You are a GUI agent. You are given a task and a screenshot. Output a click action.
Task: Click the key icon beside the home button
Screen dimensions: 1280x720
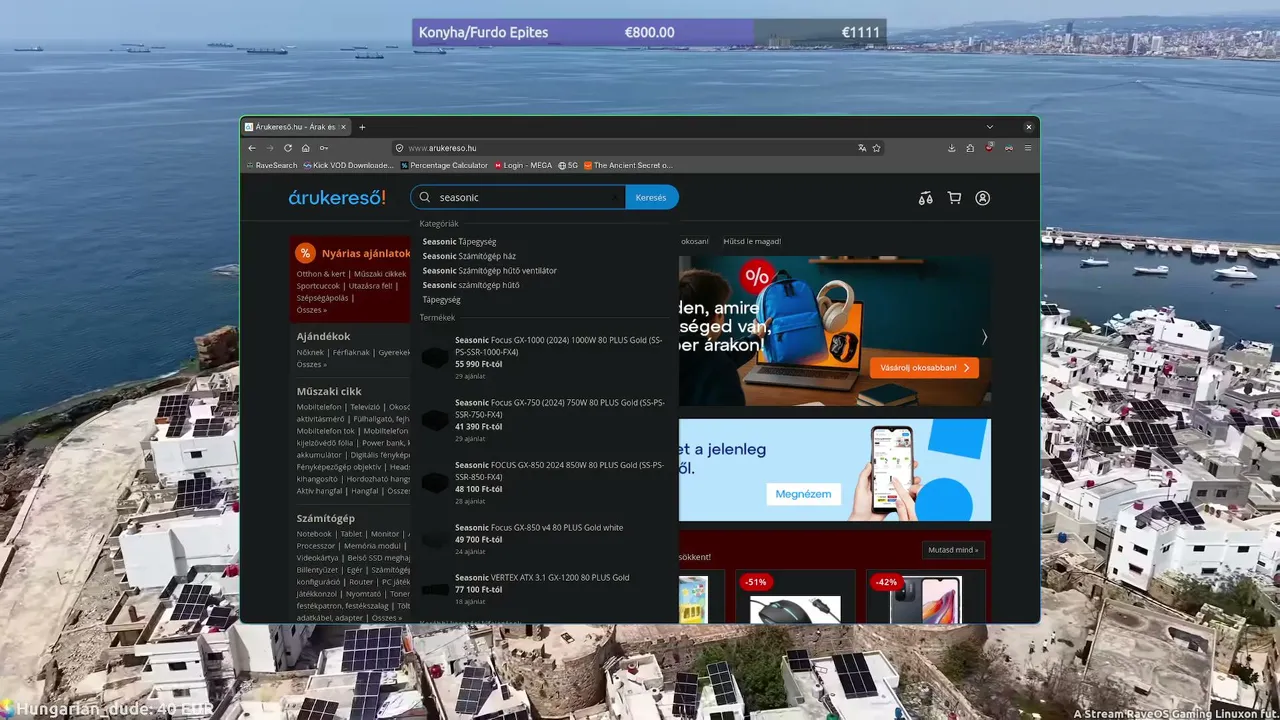tap(324, 148)
